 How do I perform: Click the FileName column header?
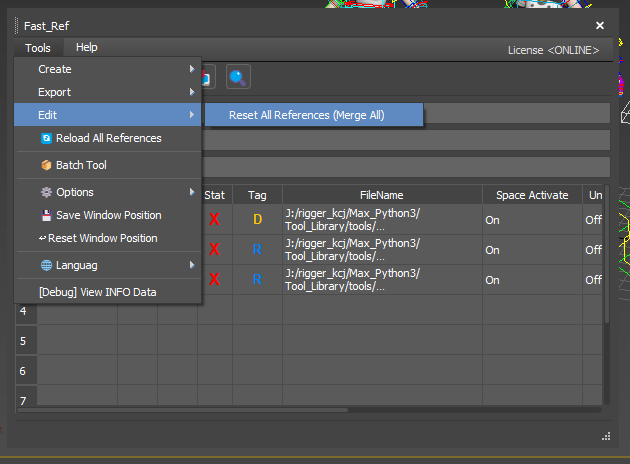tap(382, 195)
